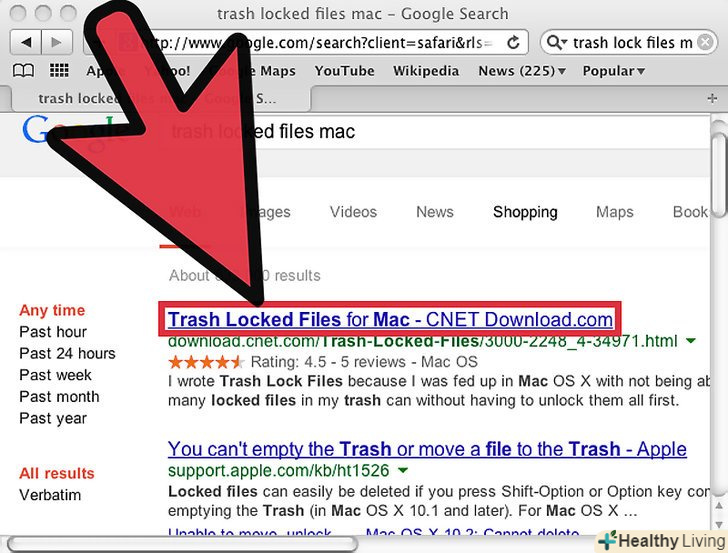Expand green arrow next to support.apple.com URL

[403, 470]
